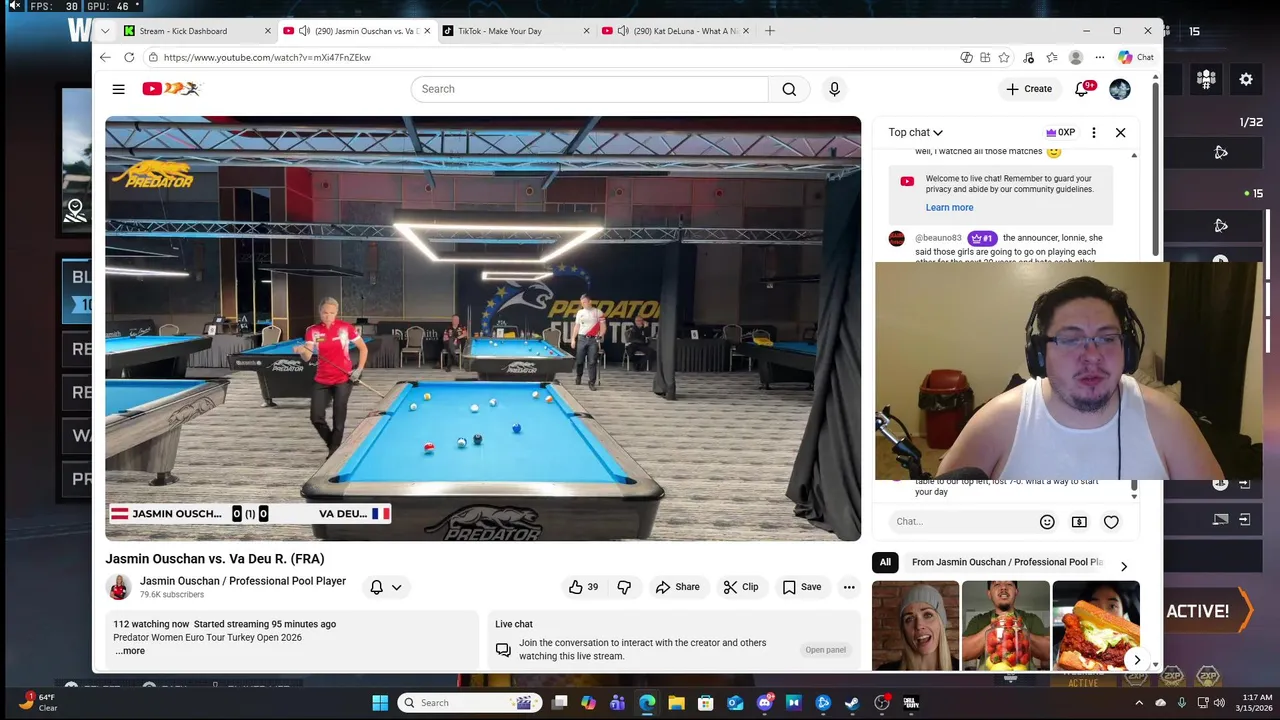Open Jasmin Ouschan channel name link

(243, 581)
